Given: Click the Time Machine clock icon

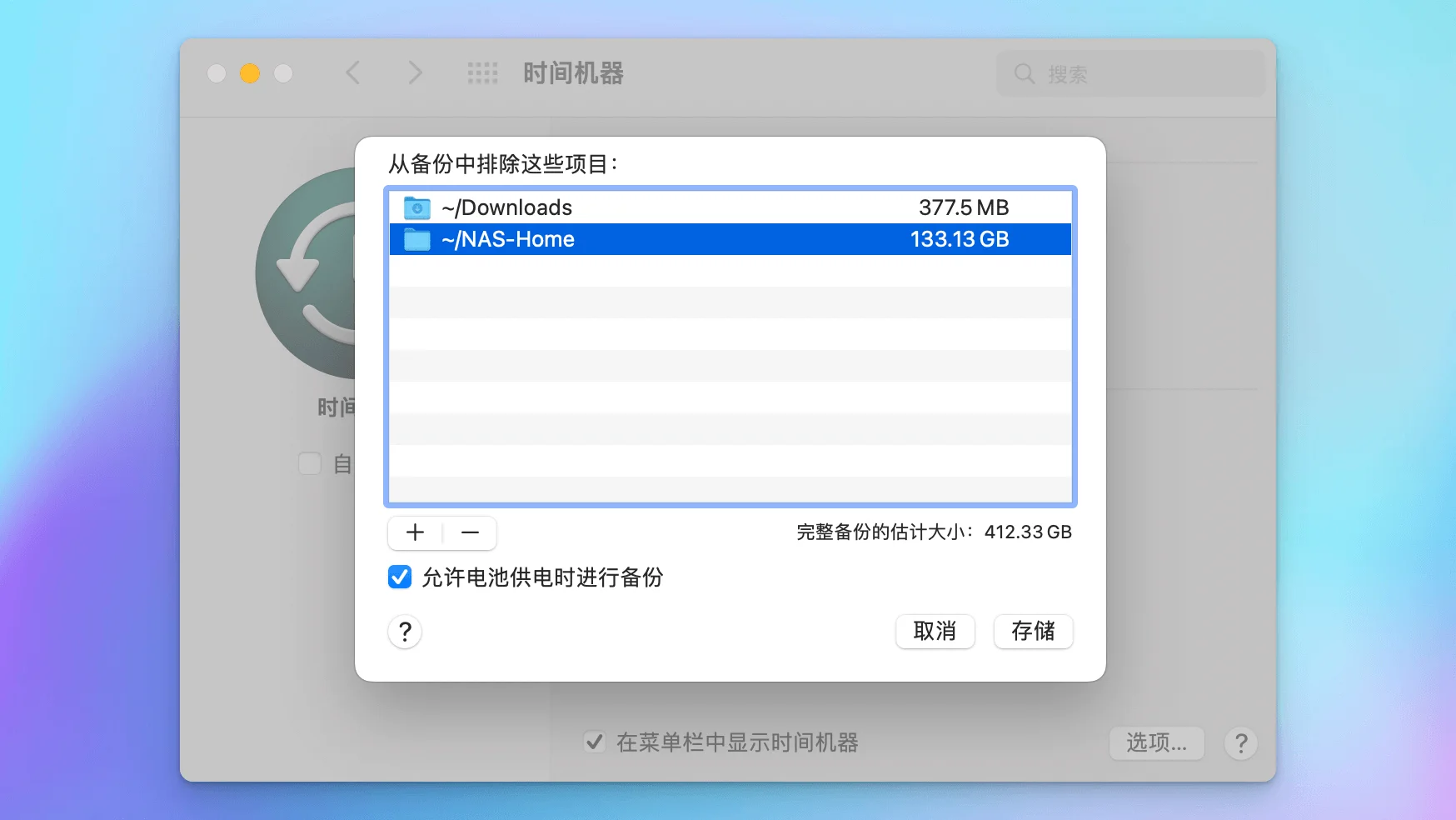Looking at the screenshot, I should point(307,273).
